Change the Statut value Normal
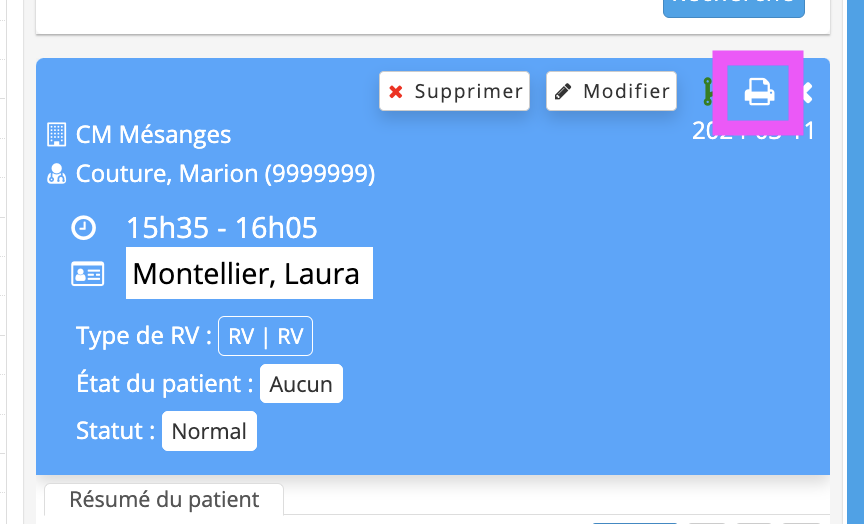 coord(209,431)
